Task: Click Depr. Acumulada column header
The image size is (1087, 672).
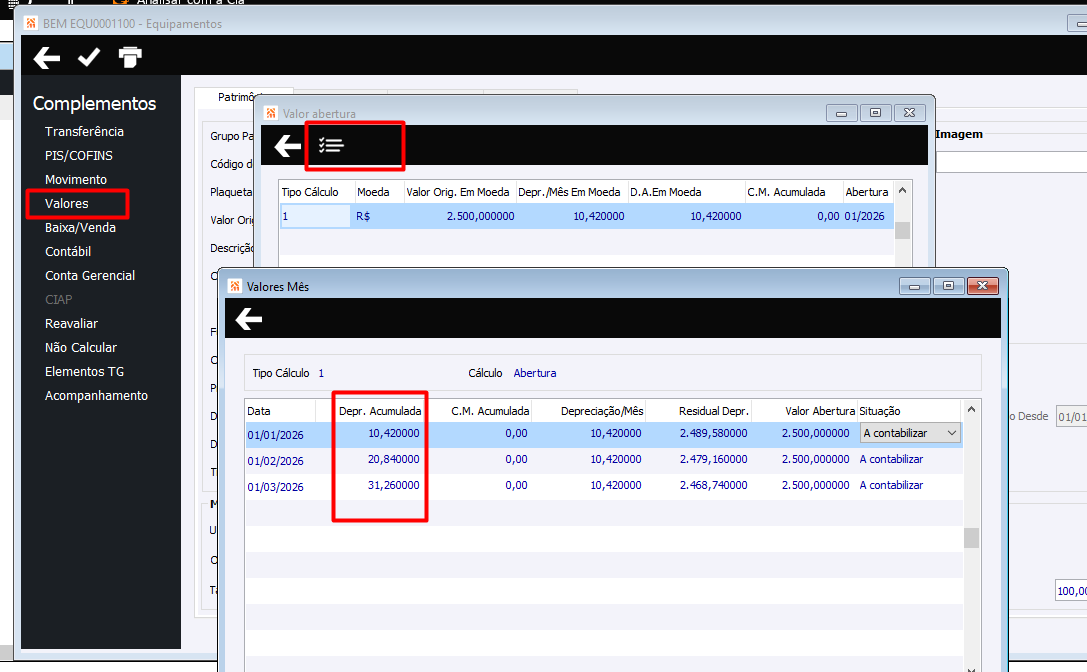Action: [380, 411]
